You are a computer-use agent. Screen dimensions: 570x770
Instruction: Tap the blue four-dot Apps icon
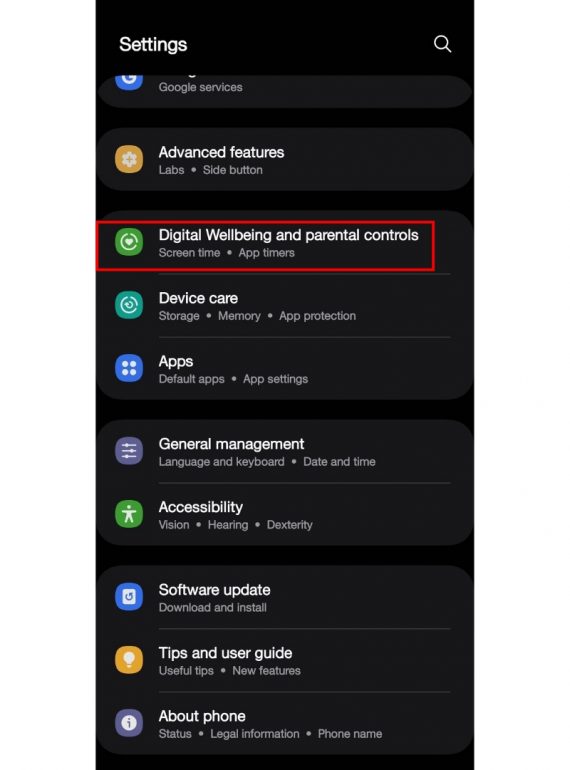[129, 368]
